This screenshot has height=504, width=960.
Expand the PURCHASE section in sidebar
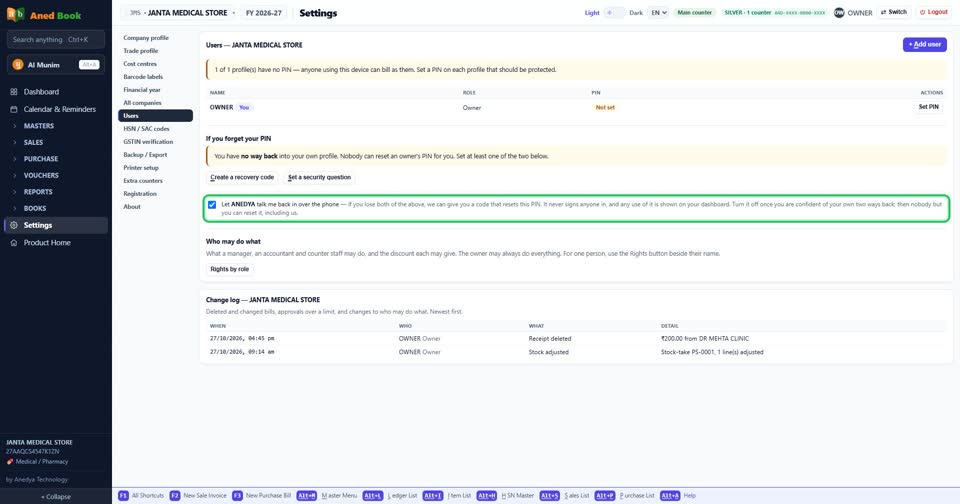coord(40,159)
